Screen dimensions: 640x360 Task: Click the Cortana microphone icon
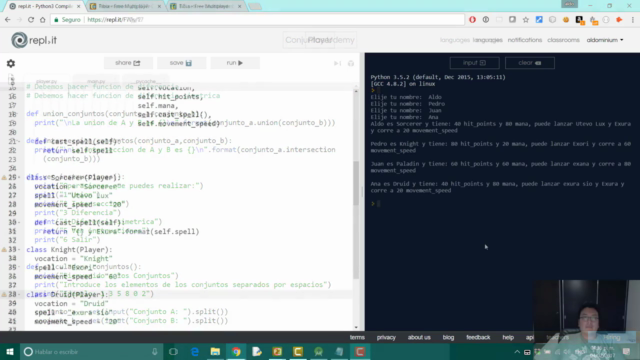point(155,352)
